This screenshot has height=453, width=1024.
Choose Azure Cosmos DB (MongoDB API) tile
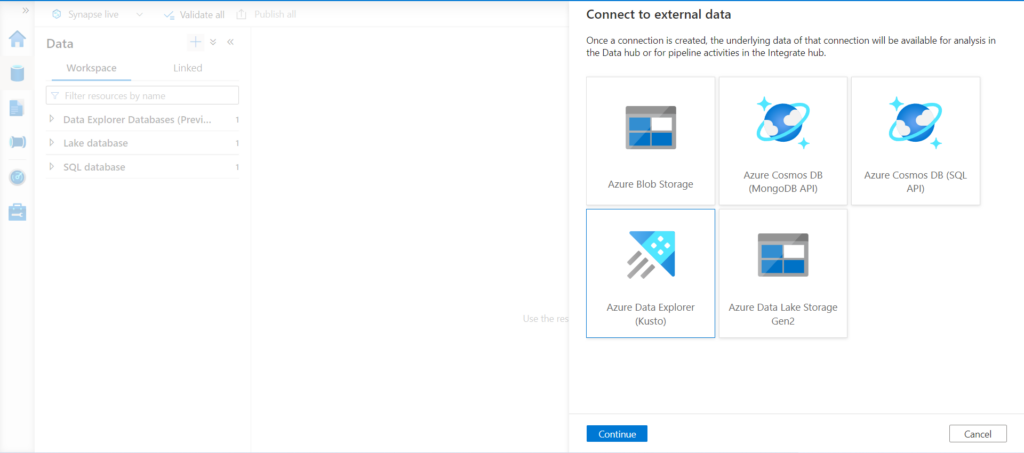coord(782,141)
